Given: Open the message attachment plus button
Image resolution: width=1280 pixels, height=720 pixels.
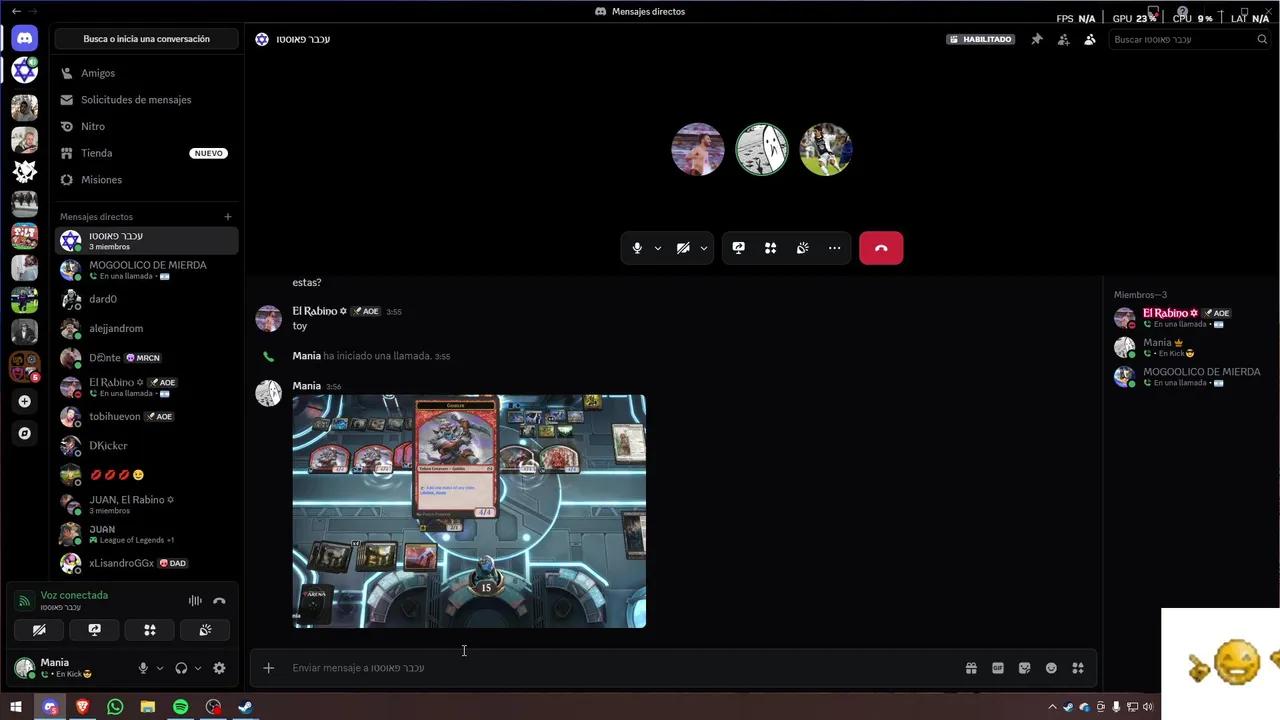Looking at the screenshot, I should (268, 668).
